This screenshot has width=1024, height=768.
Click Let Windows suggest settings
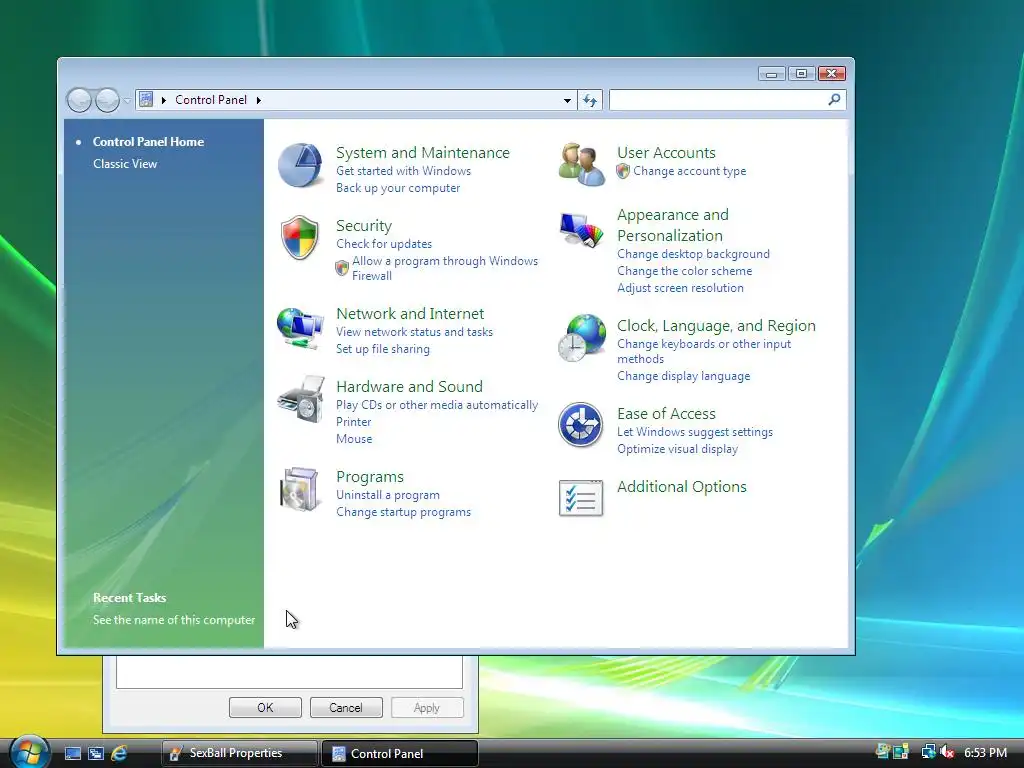point(695,432)
